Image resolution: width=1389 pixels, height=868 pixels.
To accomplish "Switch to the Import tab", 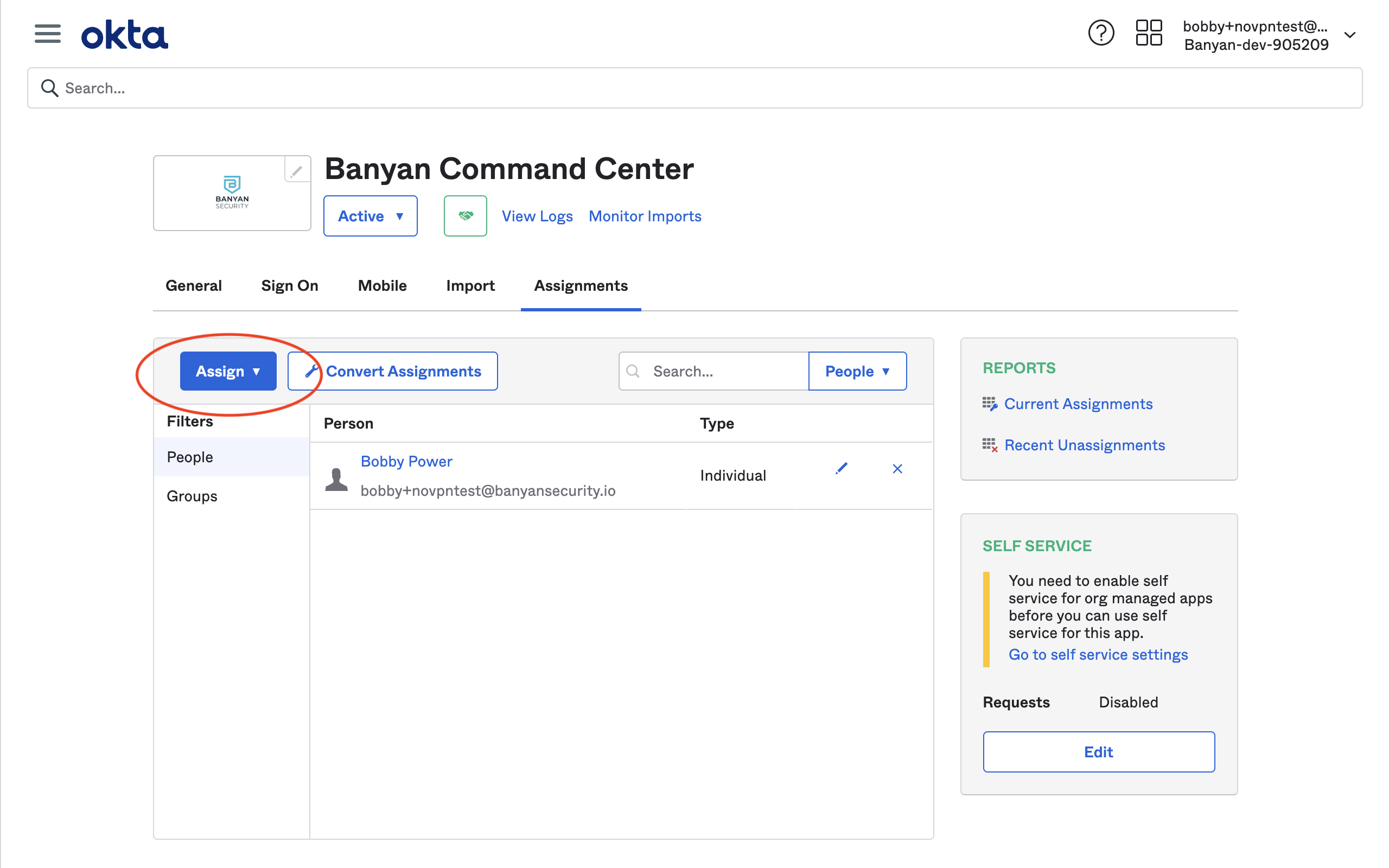I will (470, 285).
